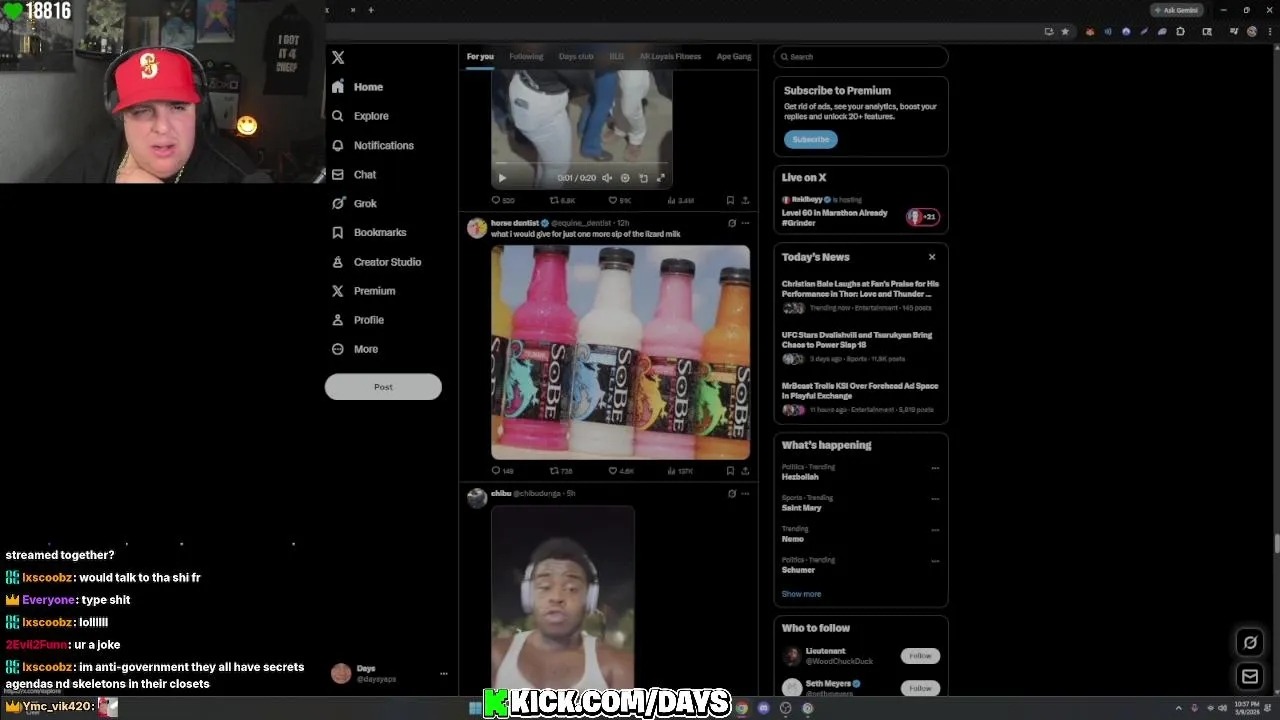The height and width of the screenshot is (720, 1280).
Task: Click Show more under What's happening
Action: click(801, 594)
